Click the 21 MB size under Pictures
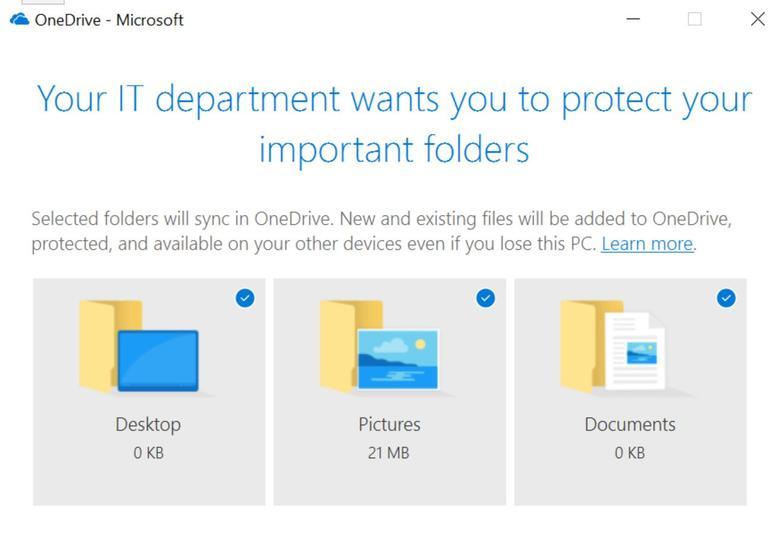The image size is (770, 535). [389, 453]
